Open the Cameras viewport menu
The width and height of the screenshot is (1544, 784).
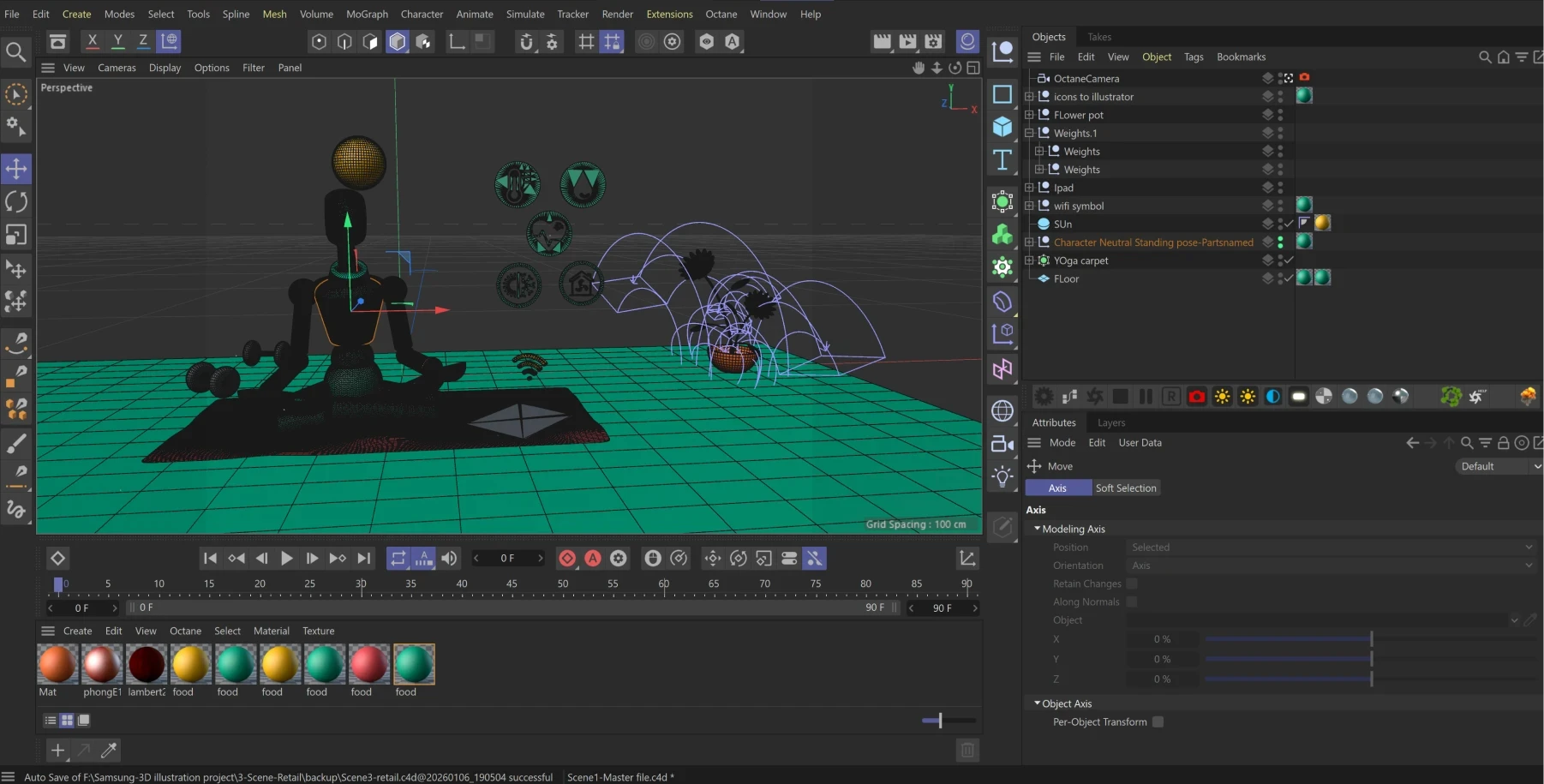point(117,68)
